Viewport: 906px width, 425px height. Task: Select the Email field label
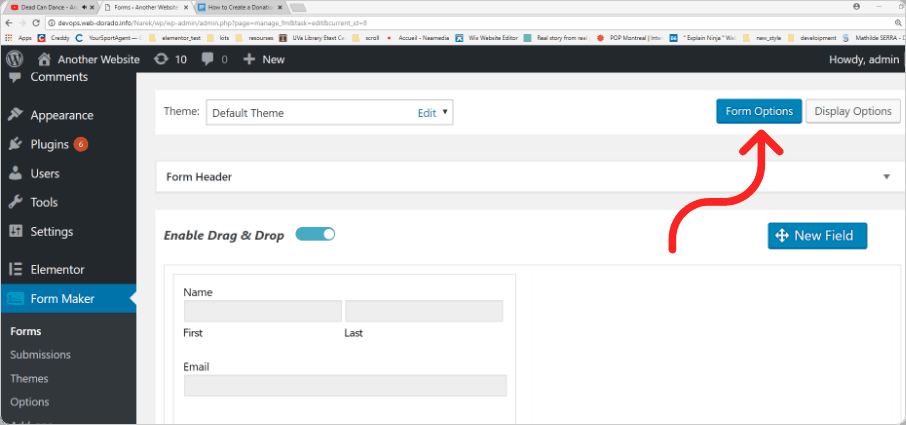(196, 367)
